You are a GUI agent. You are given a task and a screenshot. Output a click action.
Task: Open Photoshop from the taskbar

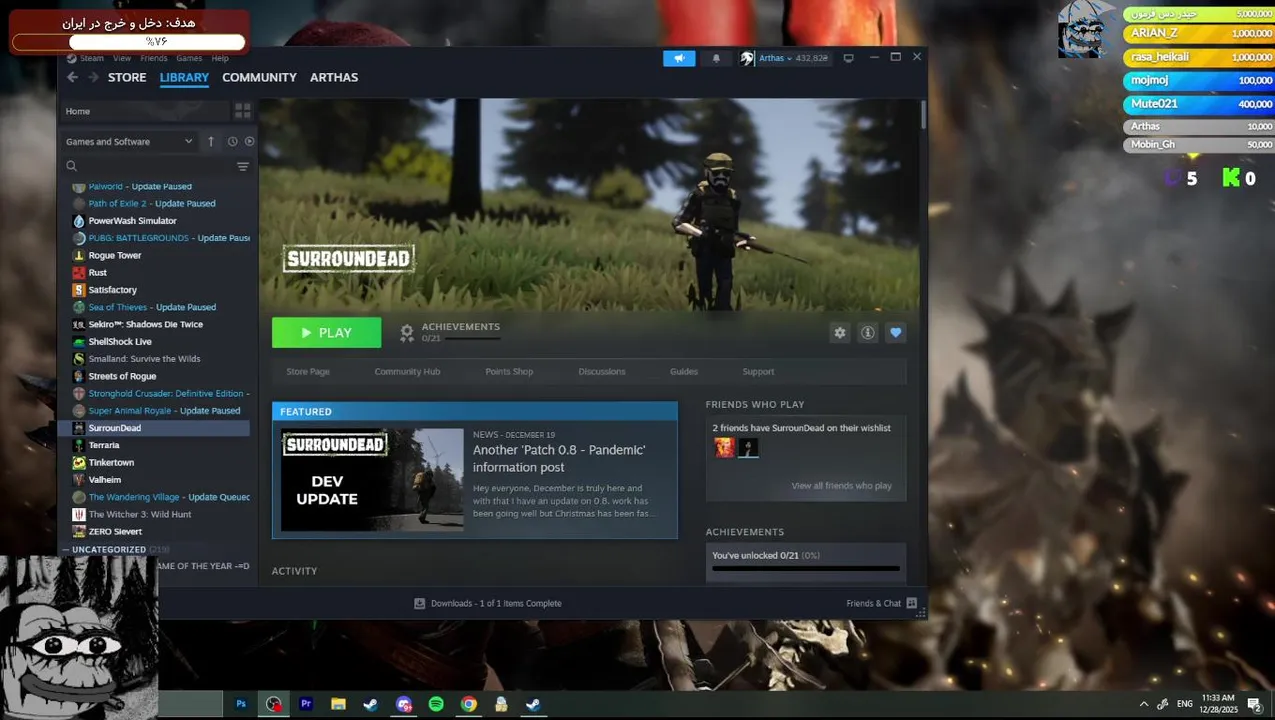pyautogui.click(x=241, y=704)
